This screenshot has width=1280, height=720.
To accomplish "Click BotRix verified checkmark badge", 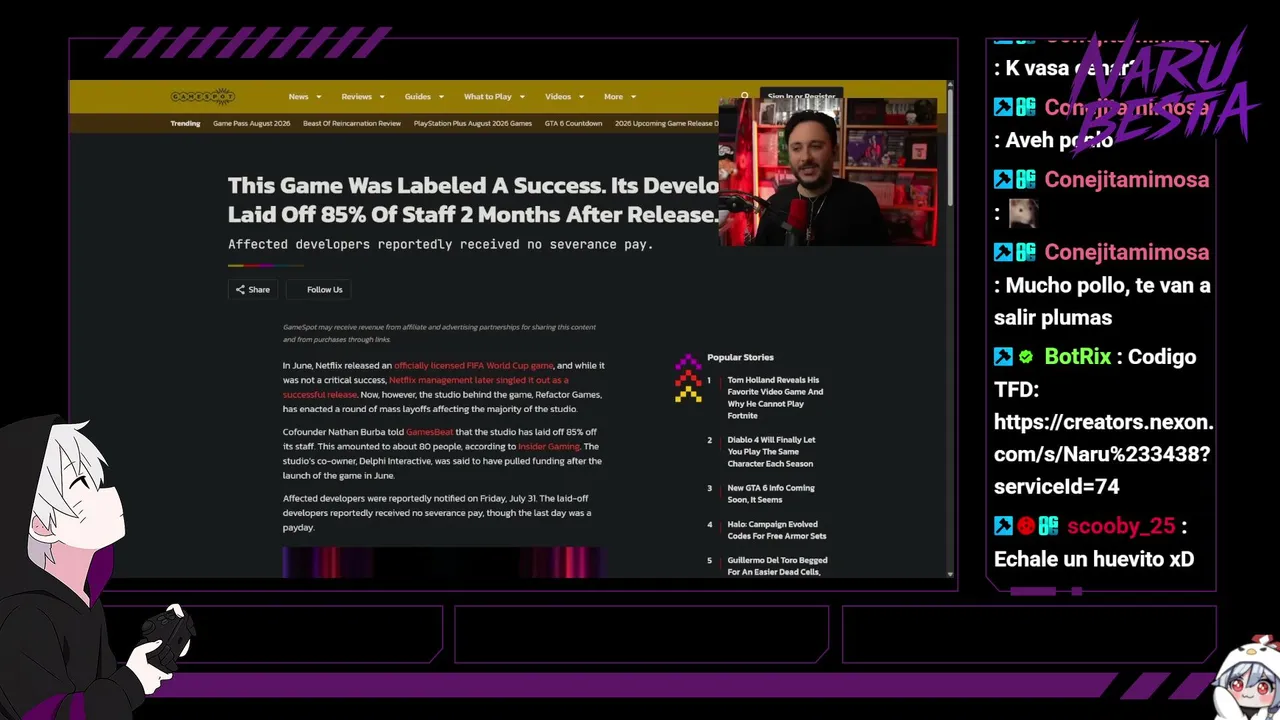I will (1026, 357).
